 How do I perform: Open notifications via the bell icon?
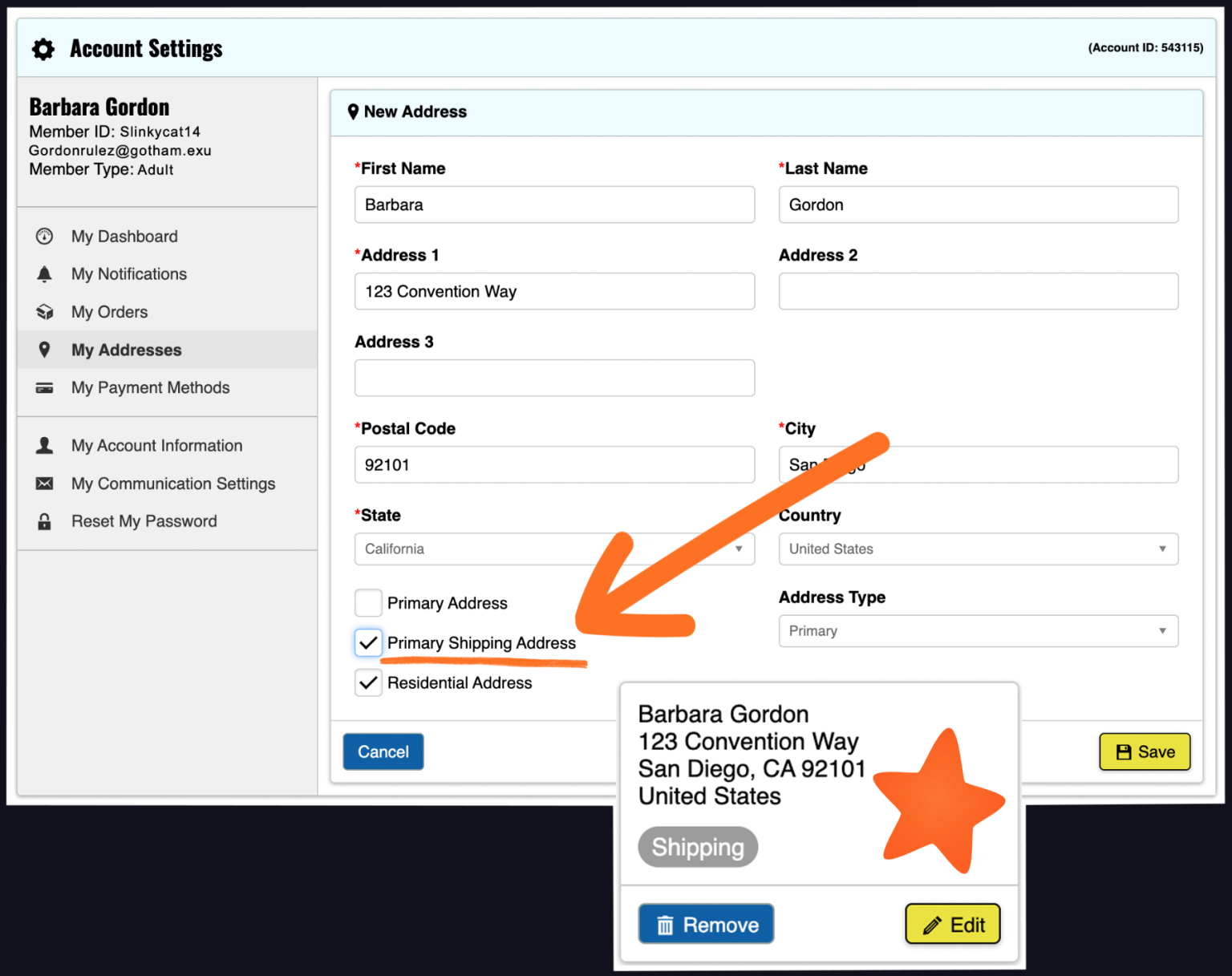coord(43,273)
